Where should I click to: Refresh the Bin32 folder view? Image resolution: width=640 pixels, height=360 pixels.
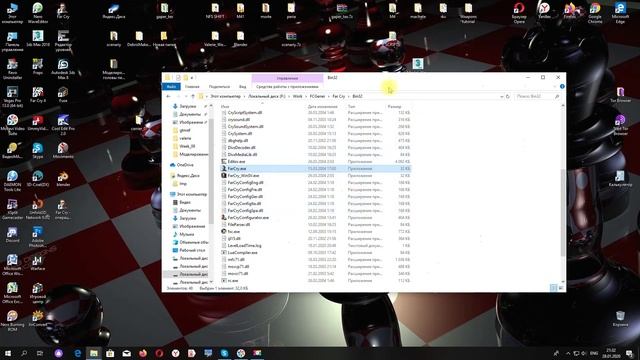coord(508,96)
